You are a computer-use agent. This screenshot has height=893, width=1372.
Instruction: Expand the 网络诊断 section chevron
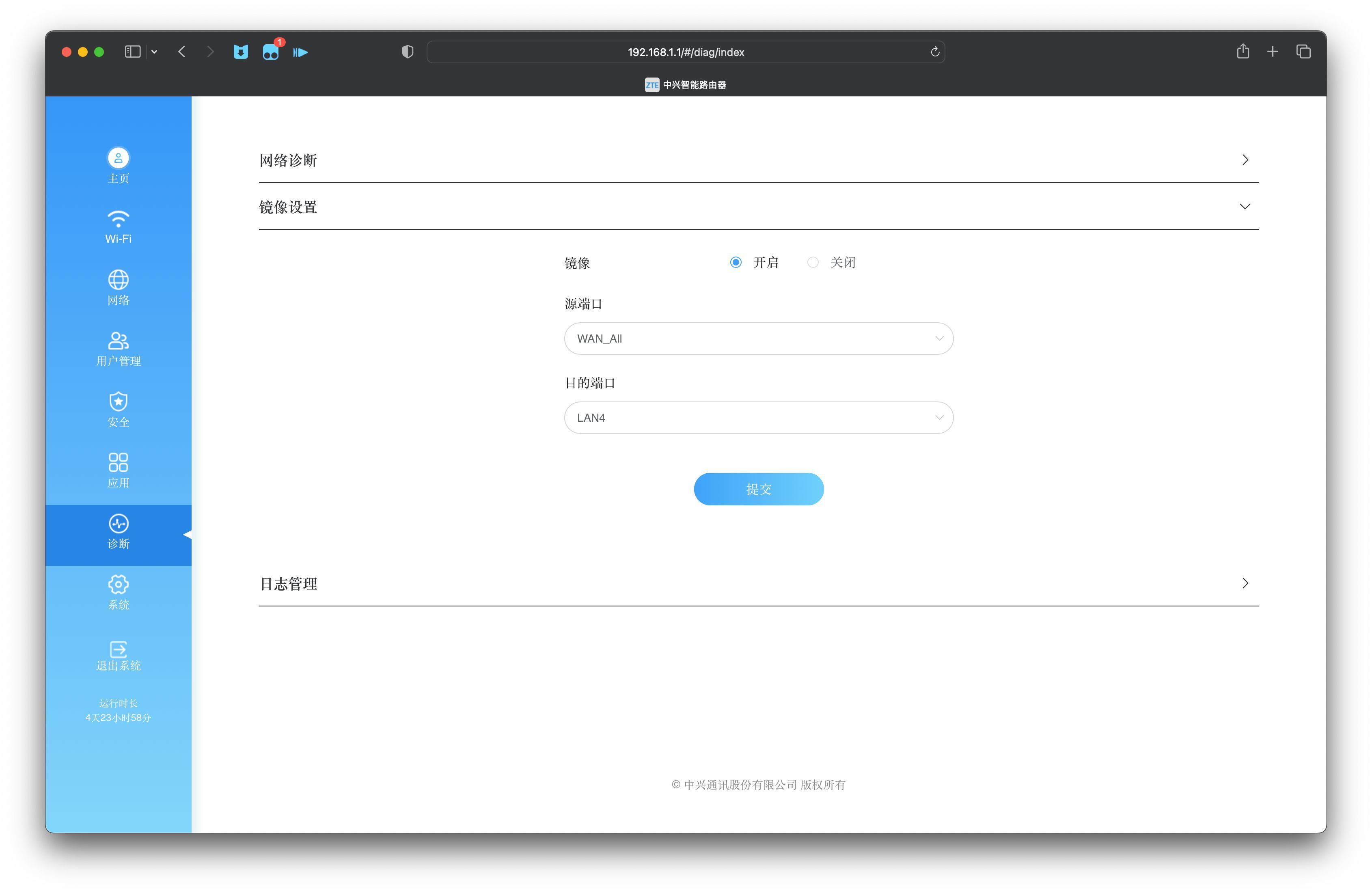(1245, 160)
